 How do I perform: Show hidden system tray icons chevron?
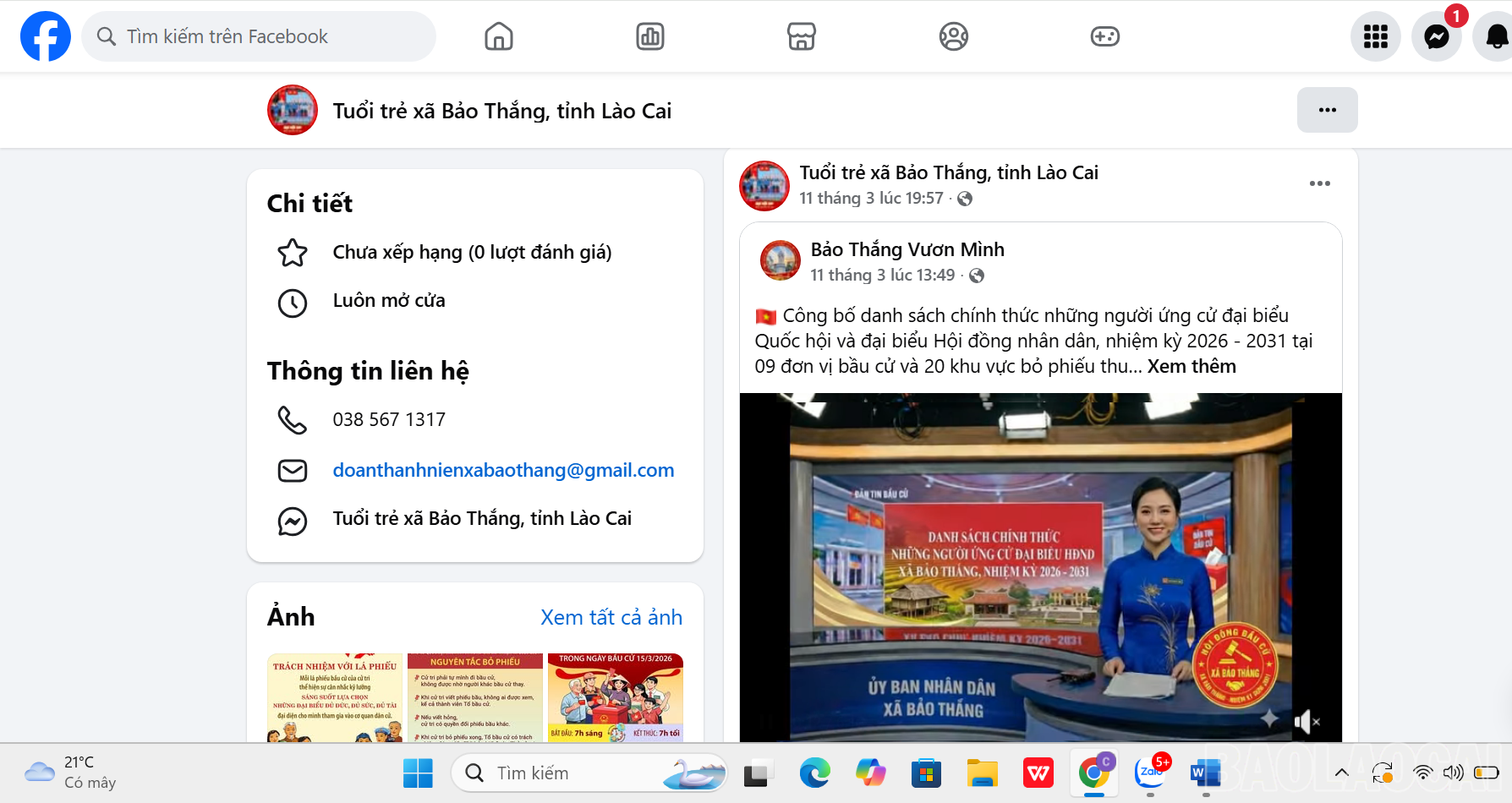[1341, 773]
